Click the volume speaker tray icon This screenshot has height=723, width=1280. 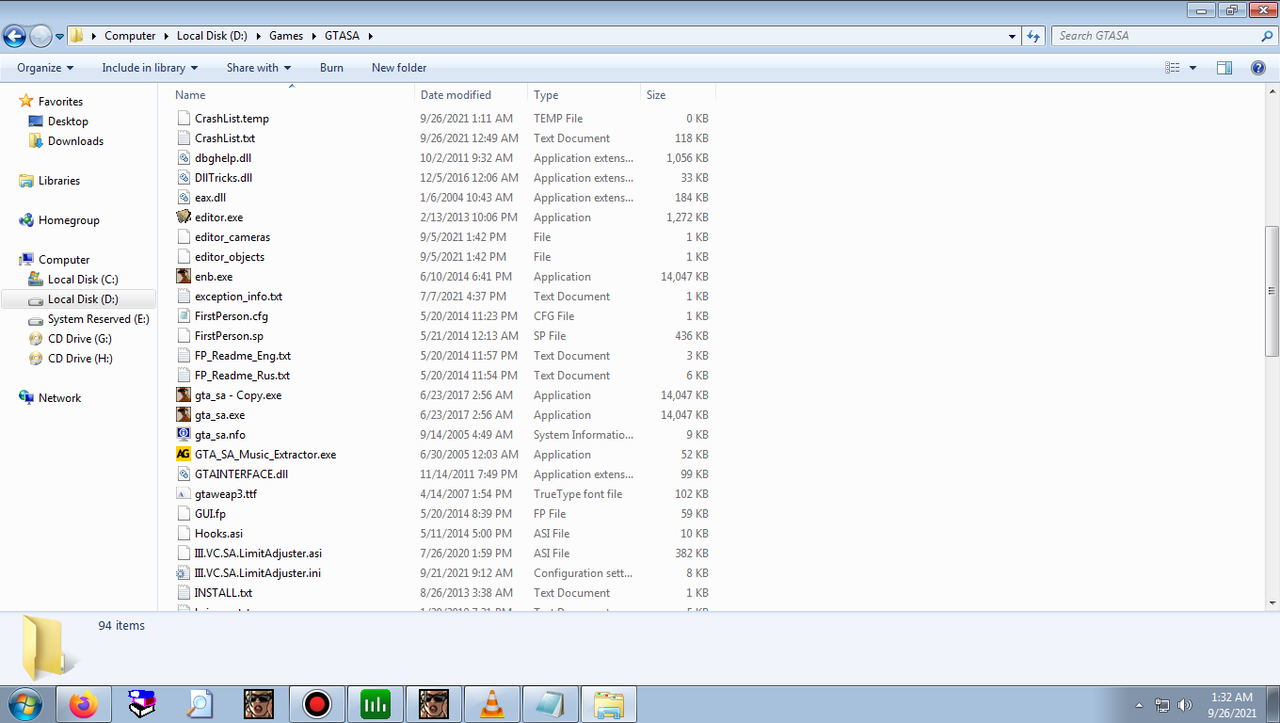pyautogui.click(x=1185, y=705)
